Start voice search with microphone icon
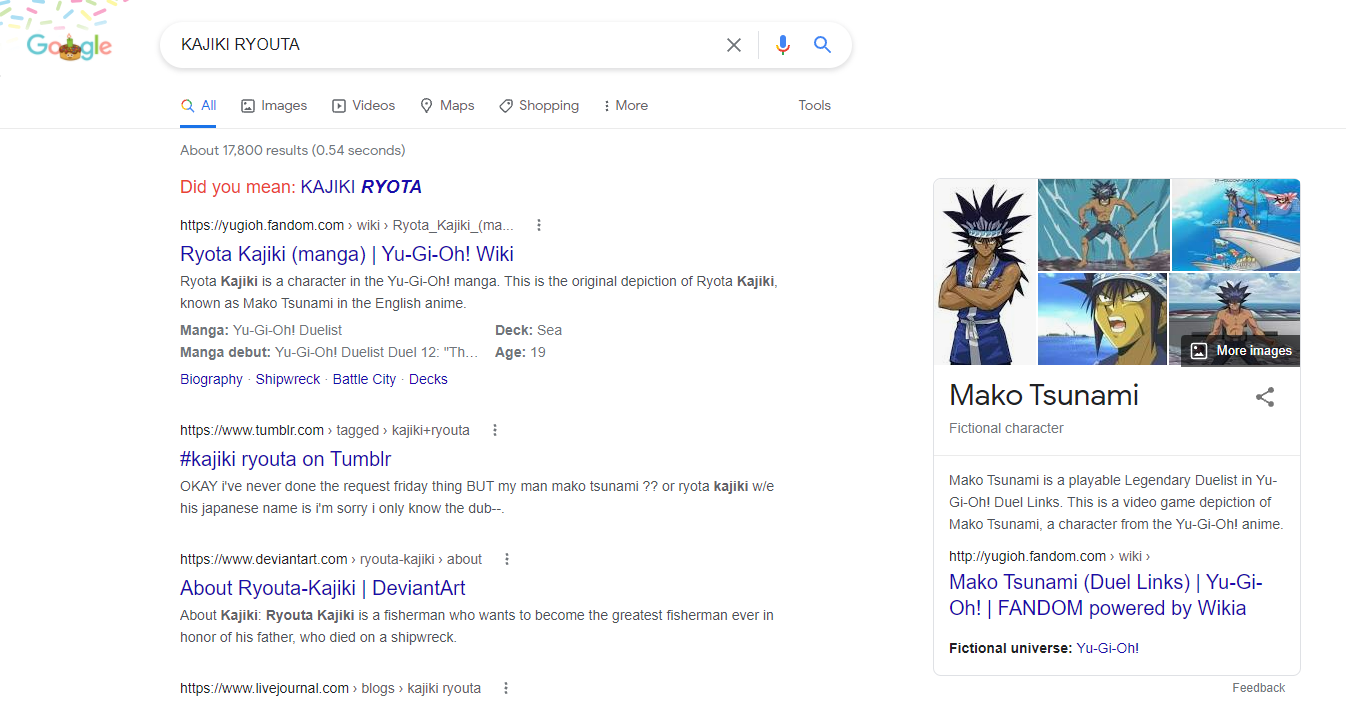Image resolution: width=1346 pixels, height=702 pixels. click(x=783, y=45)
